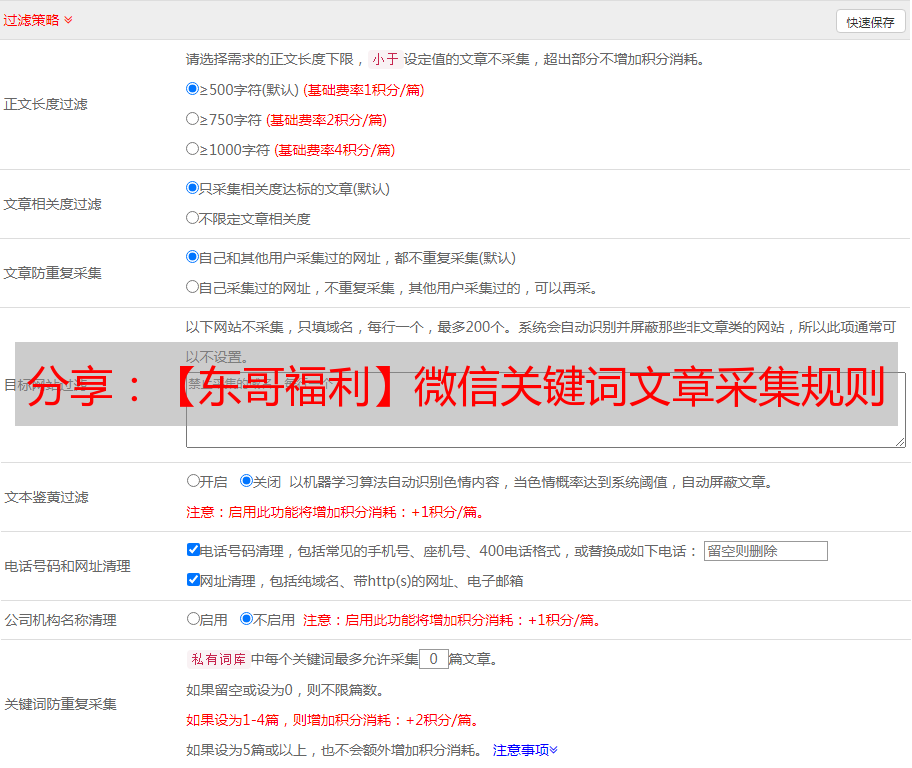
Task: Click the 私有词库 tag
Action: tap(216, 659)
